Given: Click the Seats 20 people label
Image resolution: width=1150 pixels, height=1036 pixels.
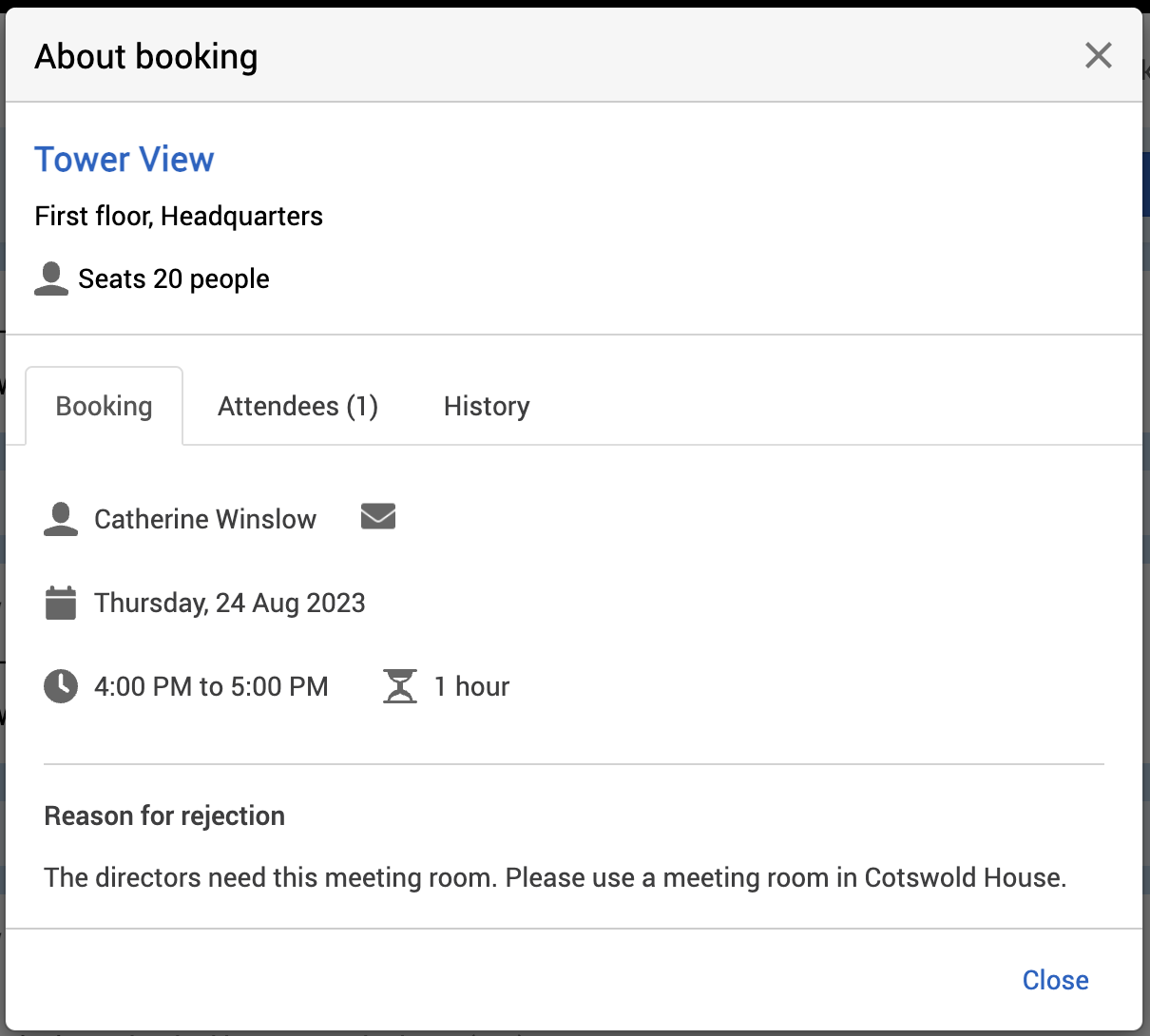Looking at the screenshot, I should pos(174,278).
